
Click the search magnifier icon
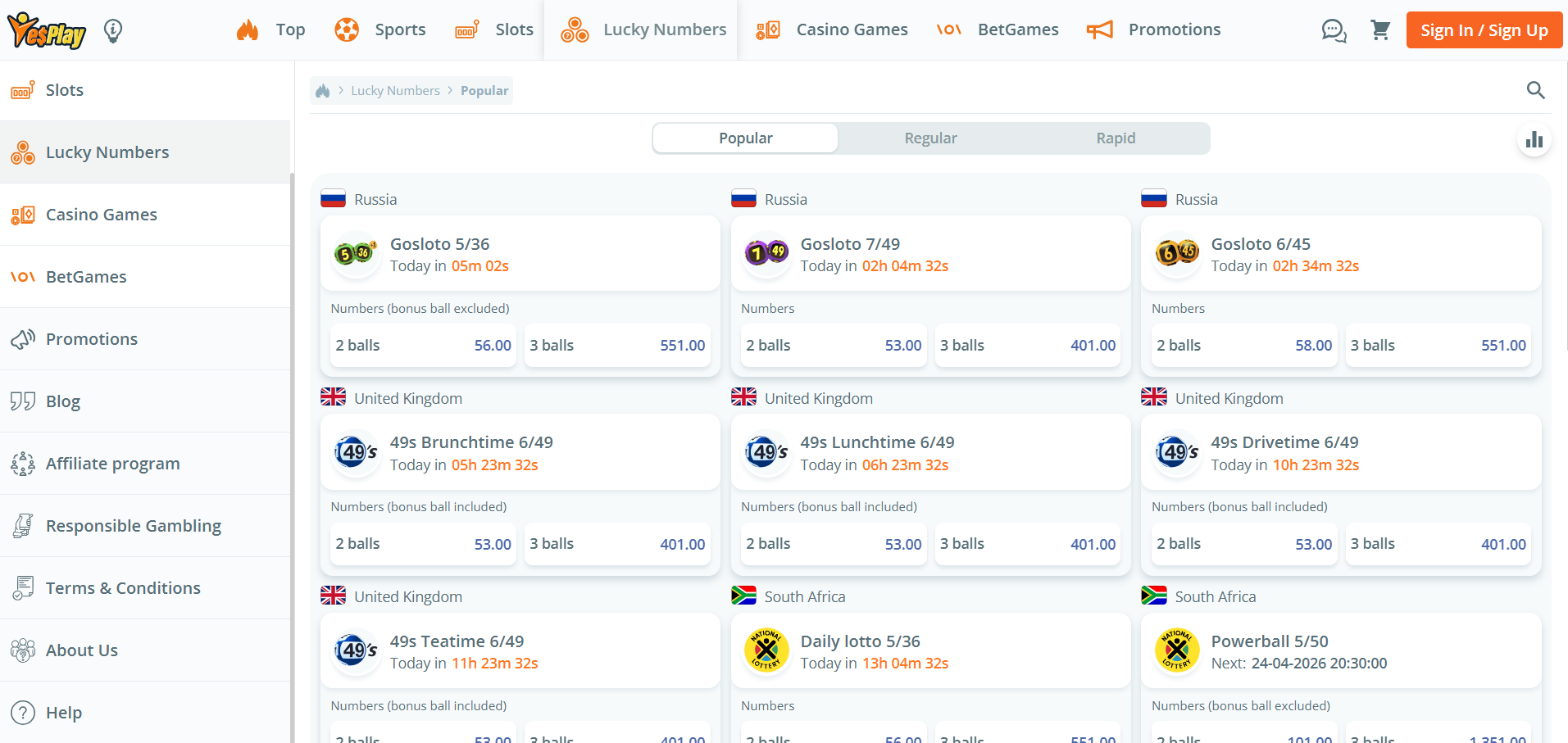(x=1535, y=90)
